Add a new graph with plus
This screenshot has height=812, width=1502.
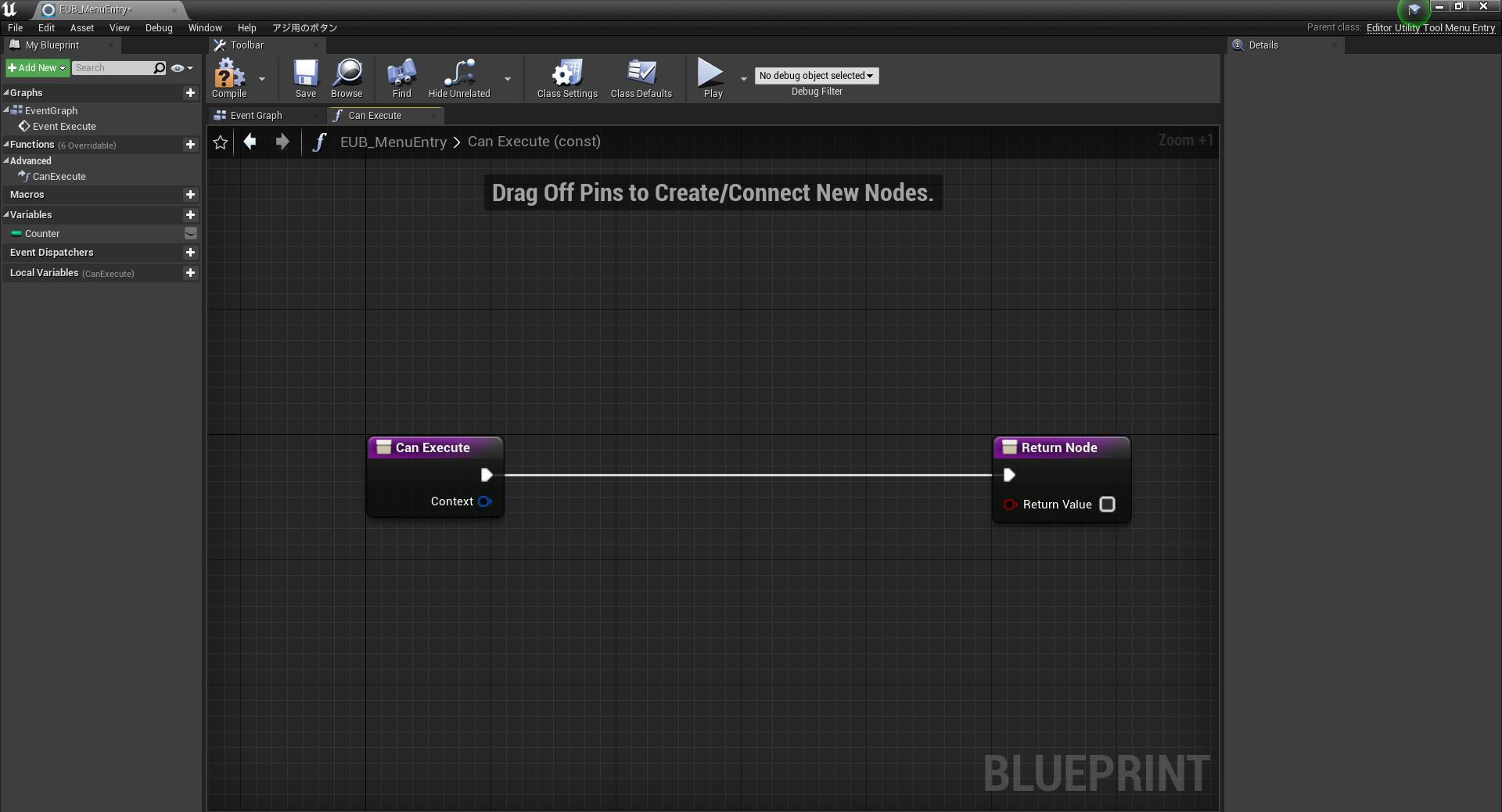pyautogui.click(x=190, y=93)
